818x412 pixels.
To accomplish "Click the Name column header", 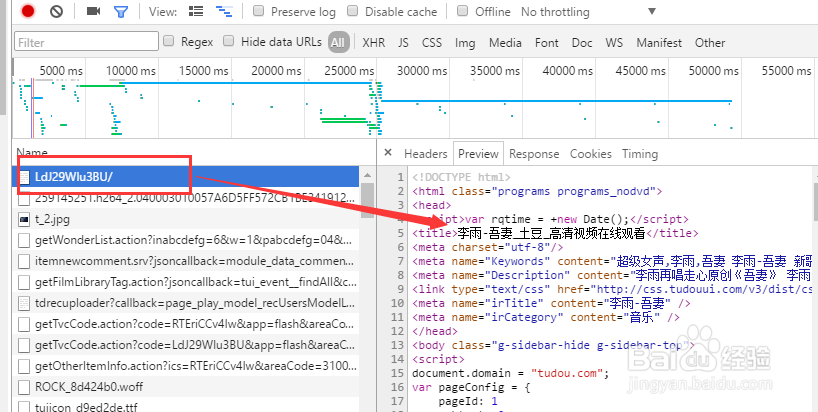I will 32,153.
